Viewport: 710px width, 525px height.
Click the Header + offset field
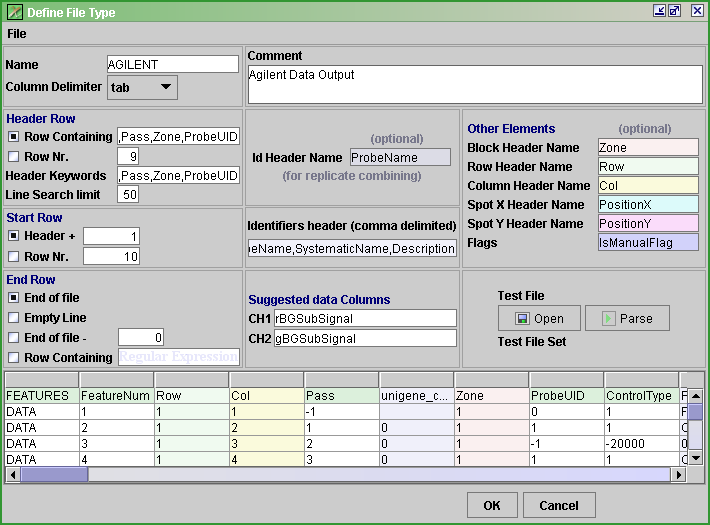pos(111,236)
